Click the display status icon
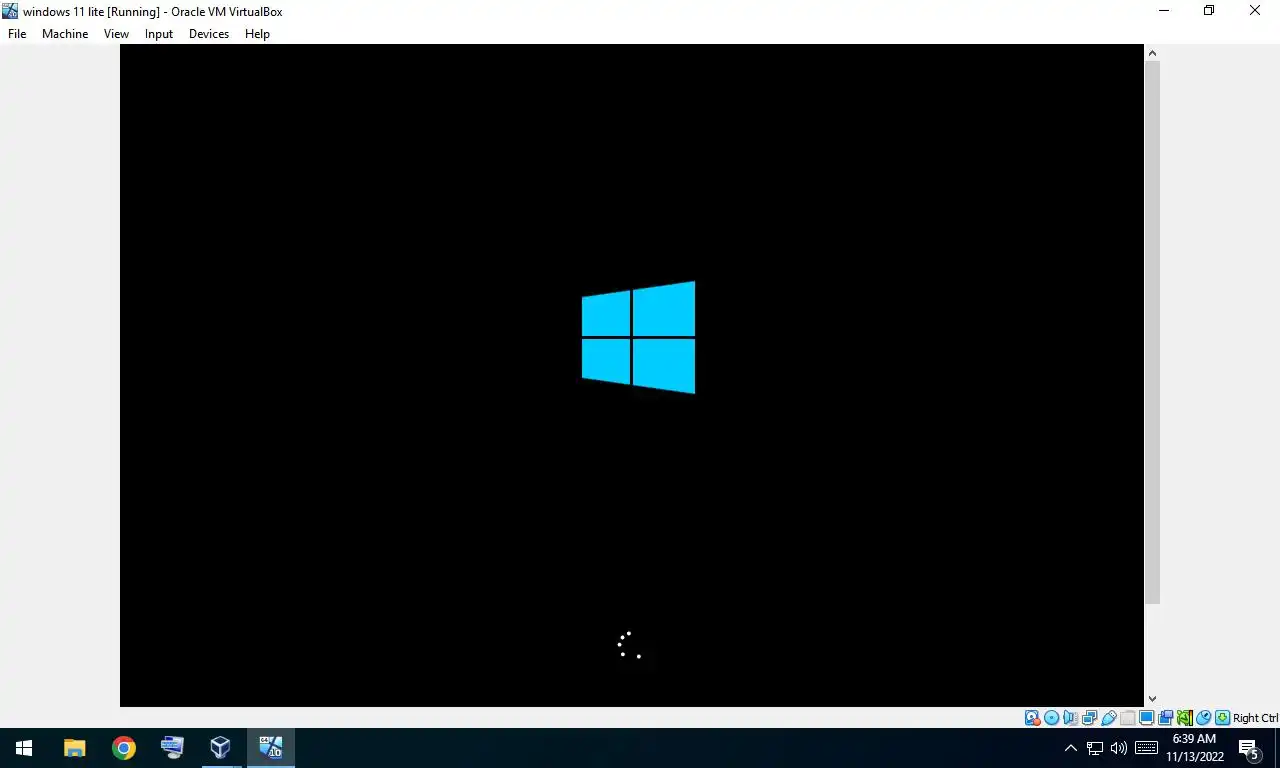This screenshot has width=1280, height=768. coord(1146,718)
